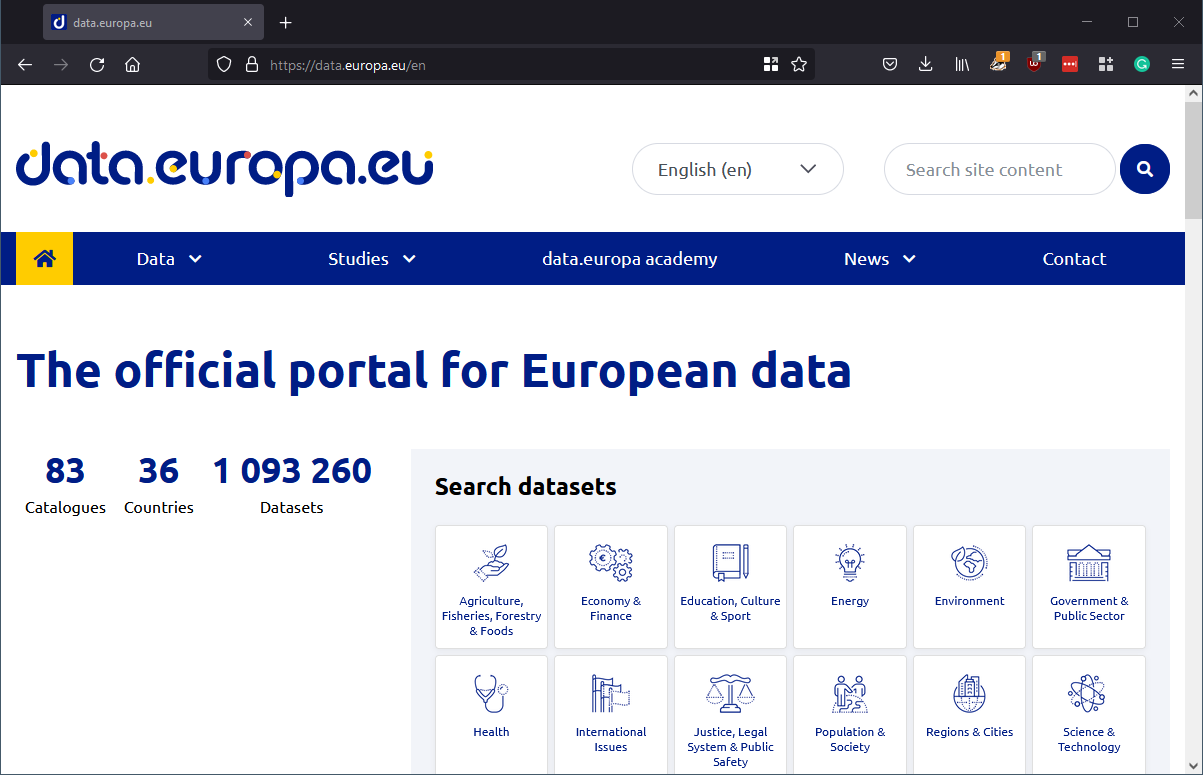Image resolution: width=1203 pixels, height=775 pixels.
Task: Click the Search site content input field
Action: coord(998,169)
